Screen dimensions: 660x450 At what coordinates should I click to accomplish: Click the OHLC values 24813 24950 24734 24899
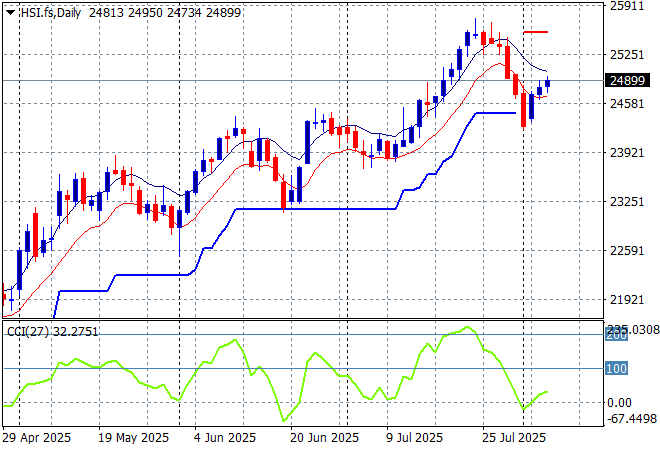[165, 13]
